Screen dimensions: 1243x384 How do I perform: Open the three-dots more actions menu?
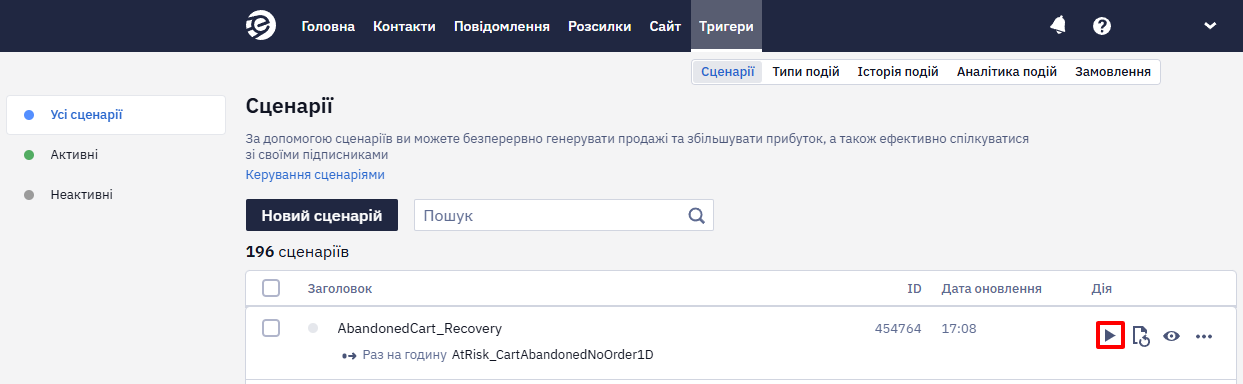click(1204, 336)
